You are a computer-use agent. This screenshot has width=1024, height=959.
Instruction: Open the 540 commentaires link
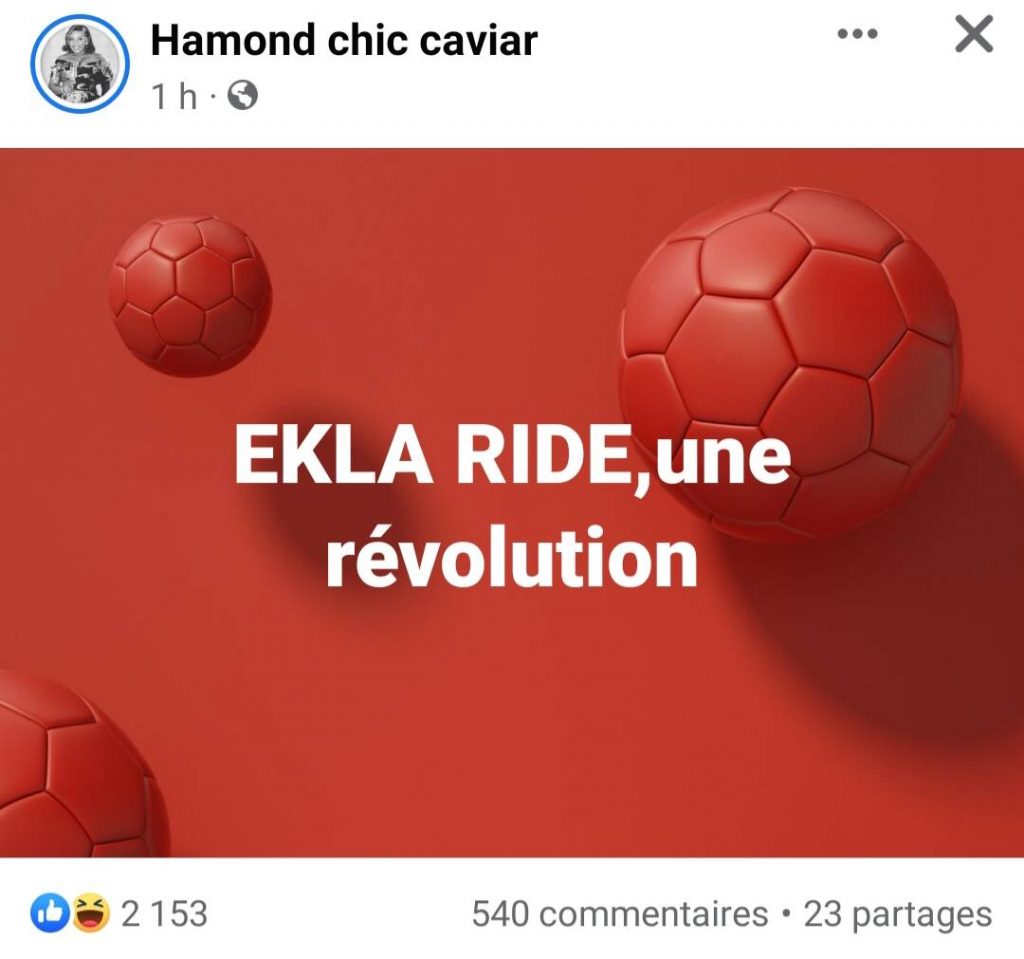[620, 913]
